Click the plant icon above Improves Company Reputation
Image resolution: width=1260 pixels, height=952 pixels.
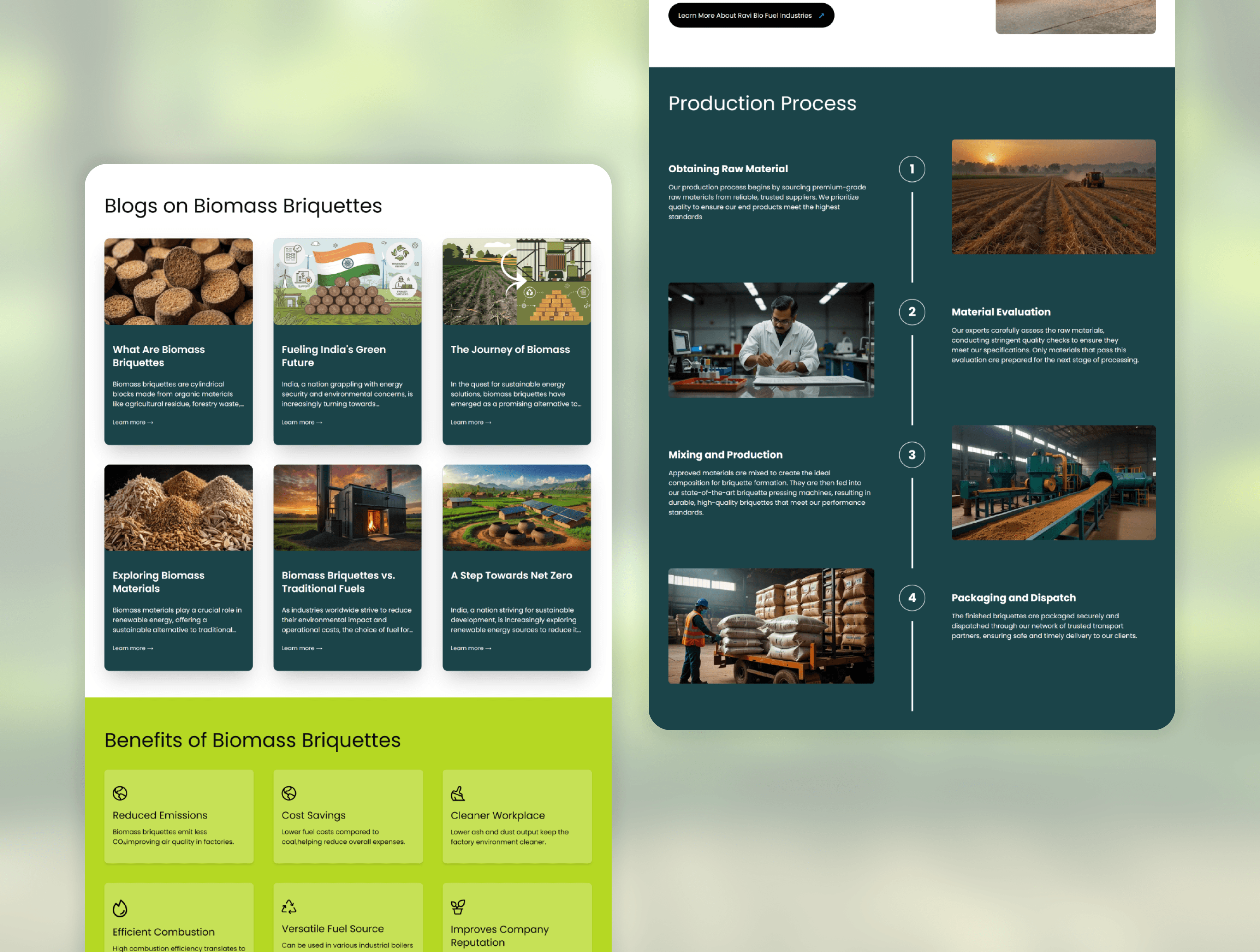tap(458, 906)
